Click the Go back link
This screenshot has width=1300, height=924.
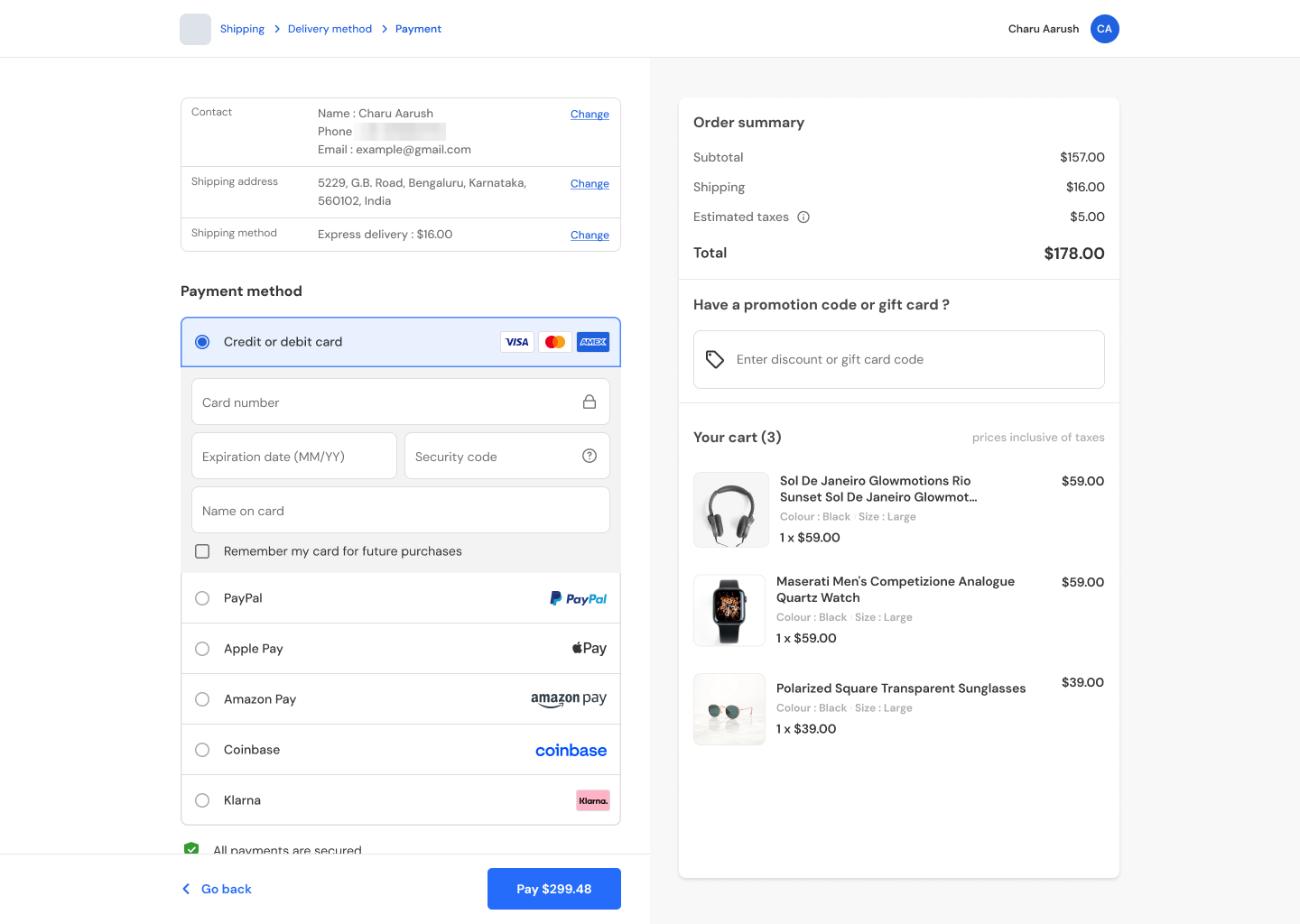(226, 889)
